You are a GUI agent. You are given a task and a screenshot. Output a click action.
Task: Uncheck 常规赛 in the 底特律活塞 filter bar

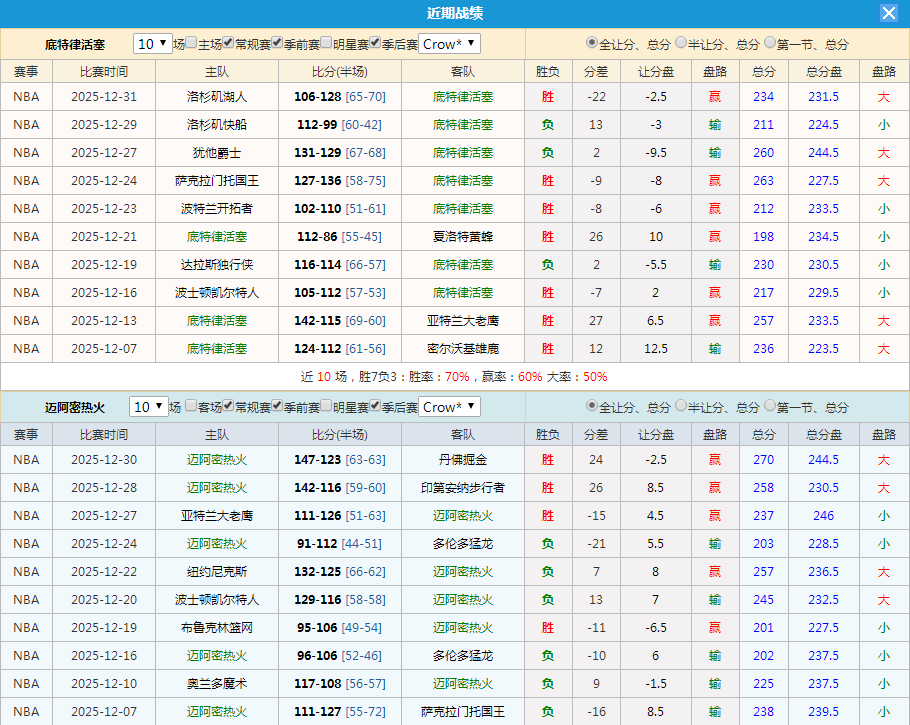point(229,45)
